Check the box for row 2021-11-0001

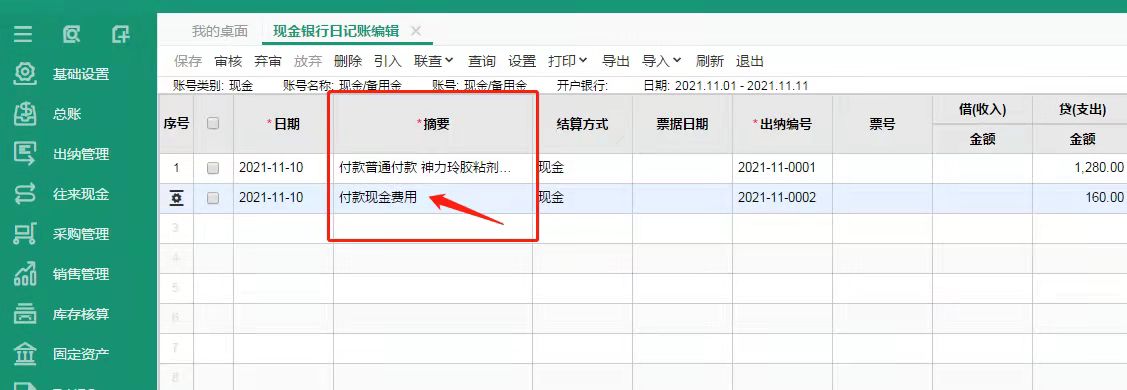[x=213, y=168]
